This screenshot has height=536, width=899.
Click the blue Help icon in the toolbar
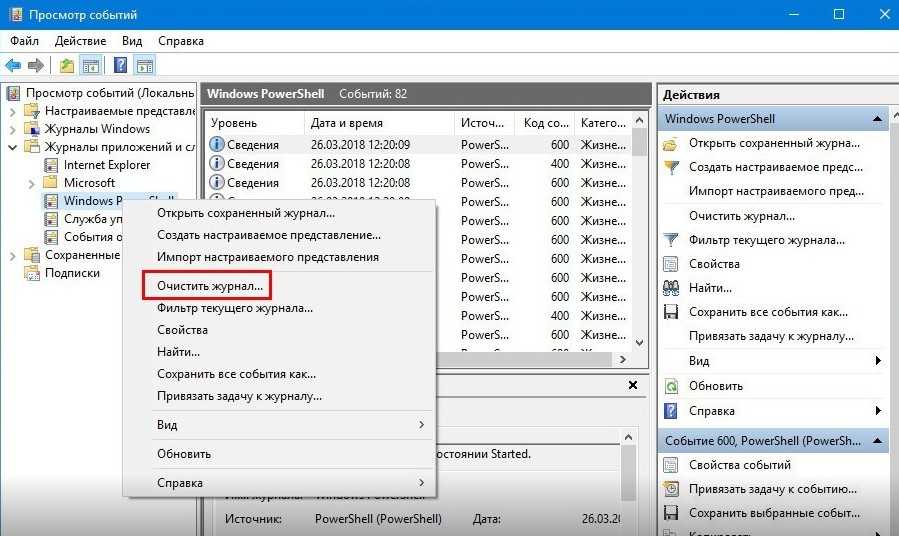pyautogui.click(x=120, y=66)
